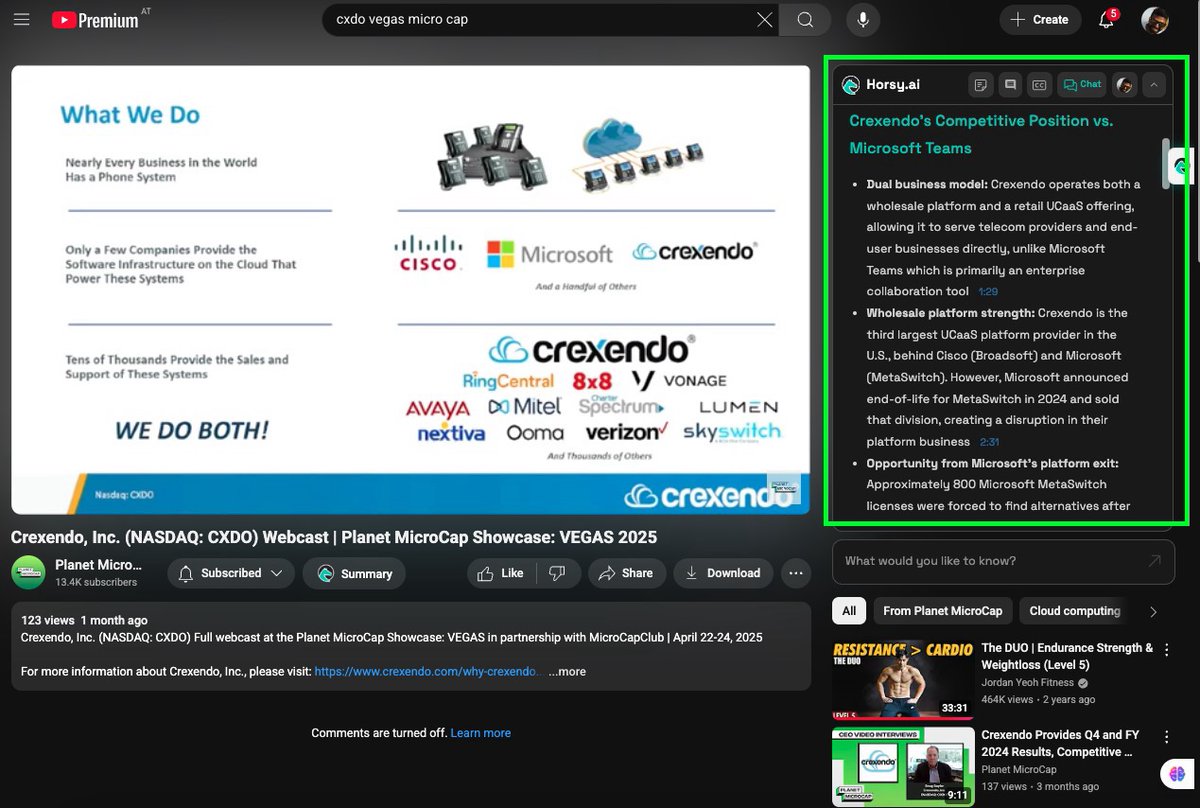Open 'Learn more' about comments turned off

click(480, 733)
